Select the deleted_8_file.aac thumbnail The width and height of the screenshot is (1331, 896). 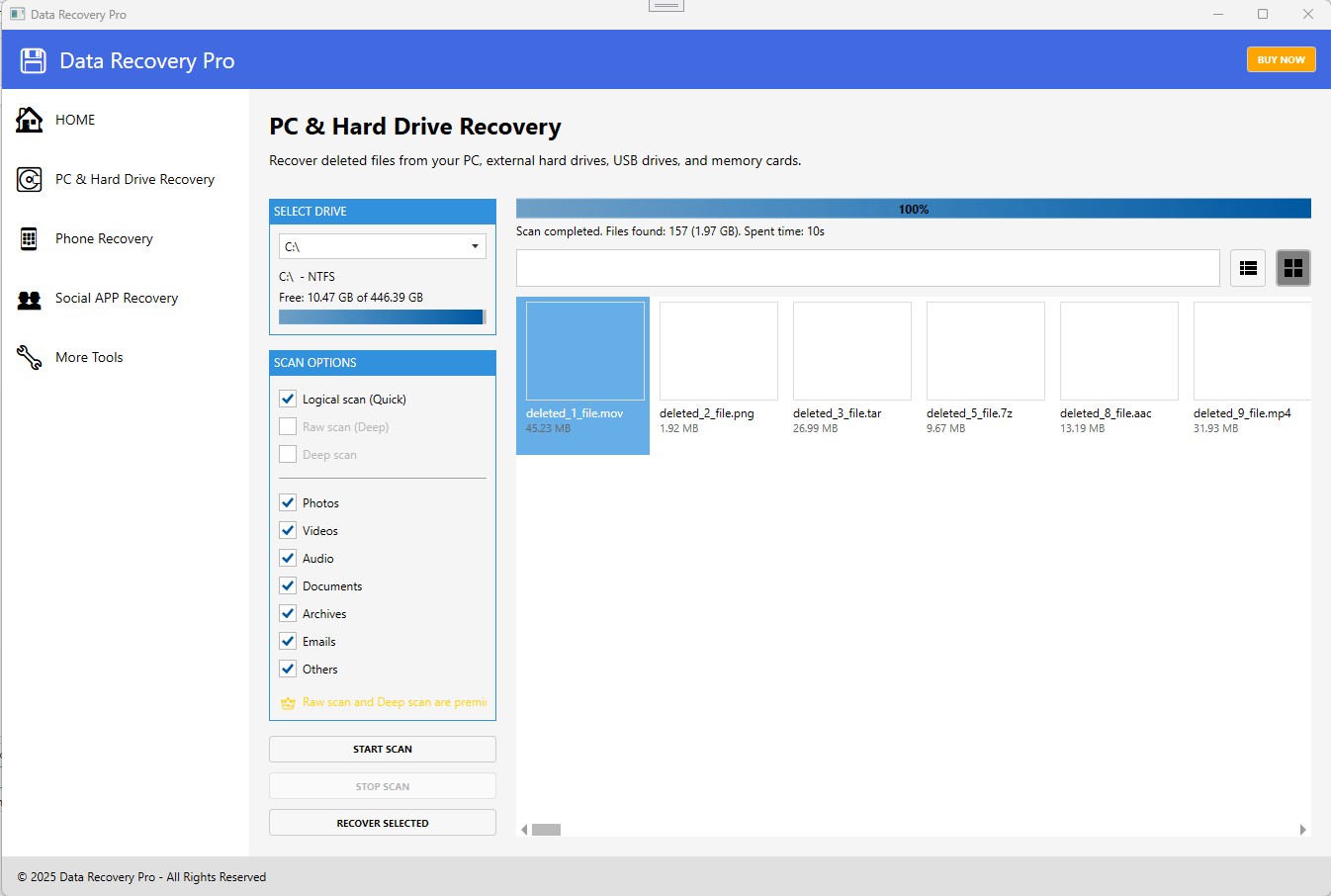point(1119,351)
